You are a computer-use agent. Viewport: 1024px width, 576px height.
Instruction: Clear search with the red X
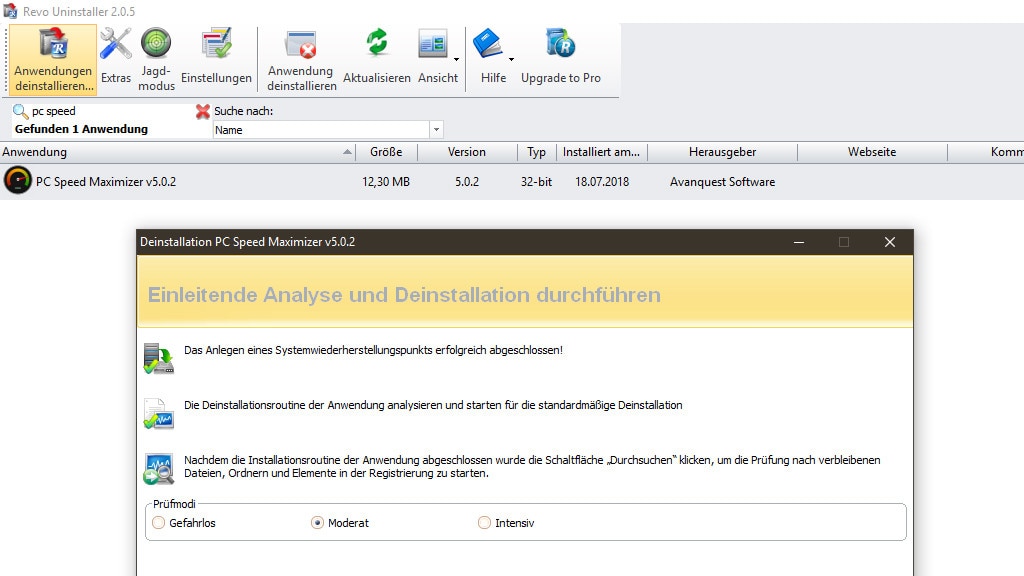[x=203, y=112]
